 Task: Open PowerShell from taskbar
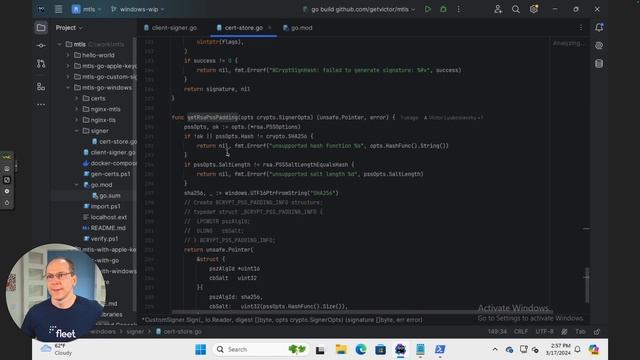click(x=440, y=349)
